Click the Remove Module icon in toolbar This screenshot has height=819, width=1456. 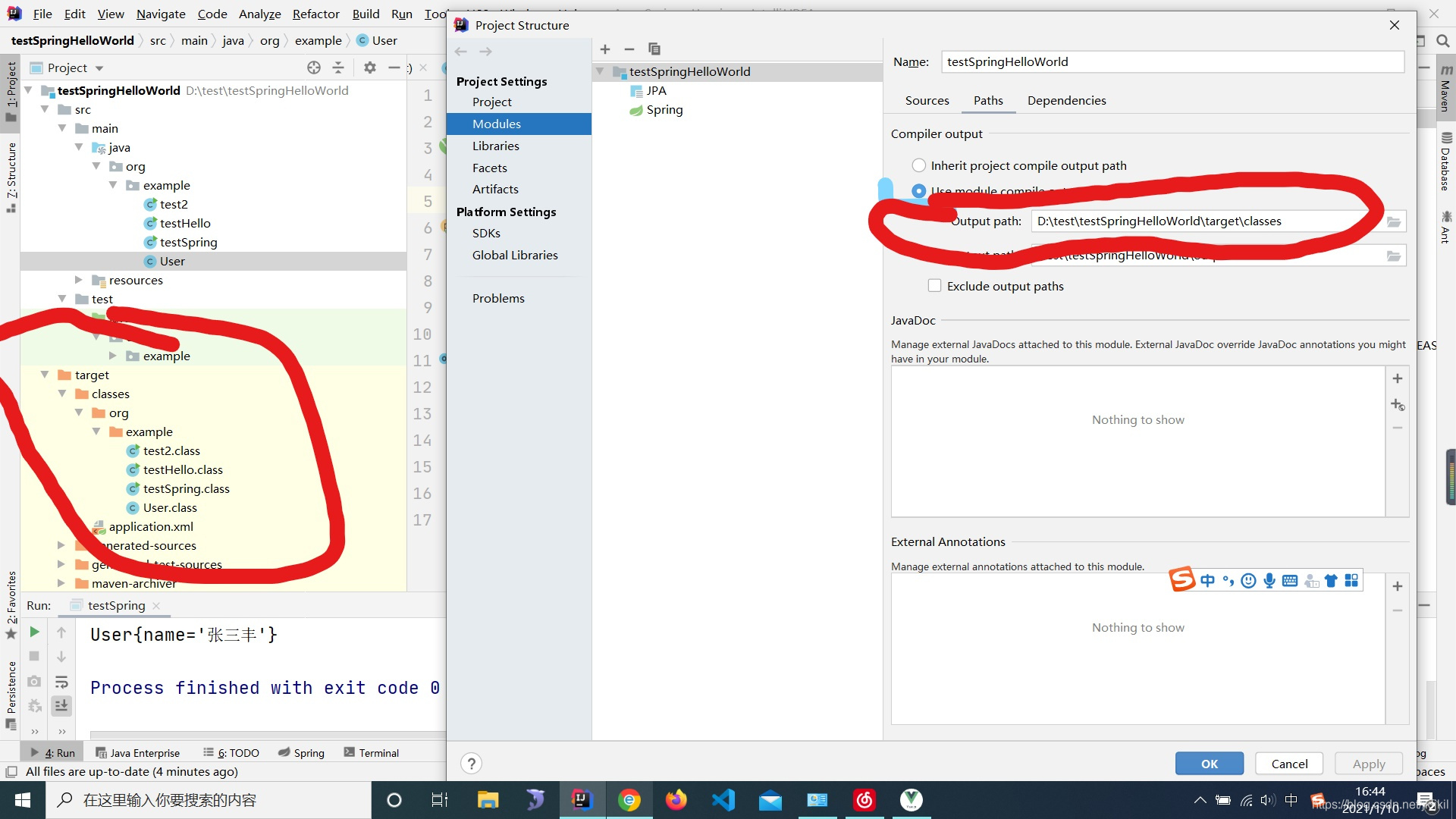629,48
